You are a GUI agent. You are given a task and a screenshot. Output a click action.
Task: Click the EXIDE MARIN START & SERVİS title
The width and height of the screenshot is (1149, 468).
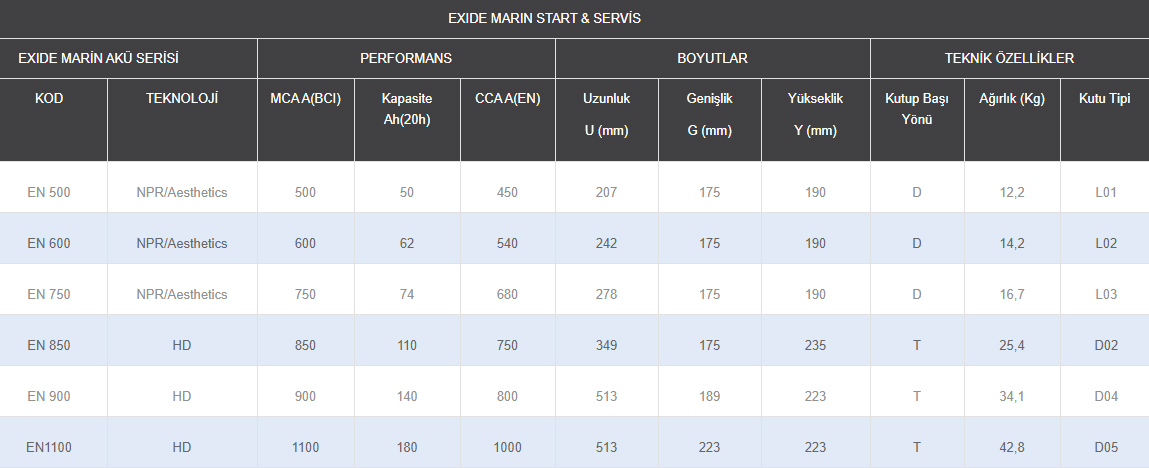click(544, 18)
